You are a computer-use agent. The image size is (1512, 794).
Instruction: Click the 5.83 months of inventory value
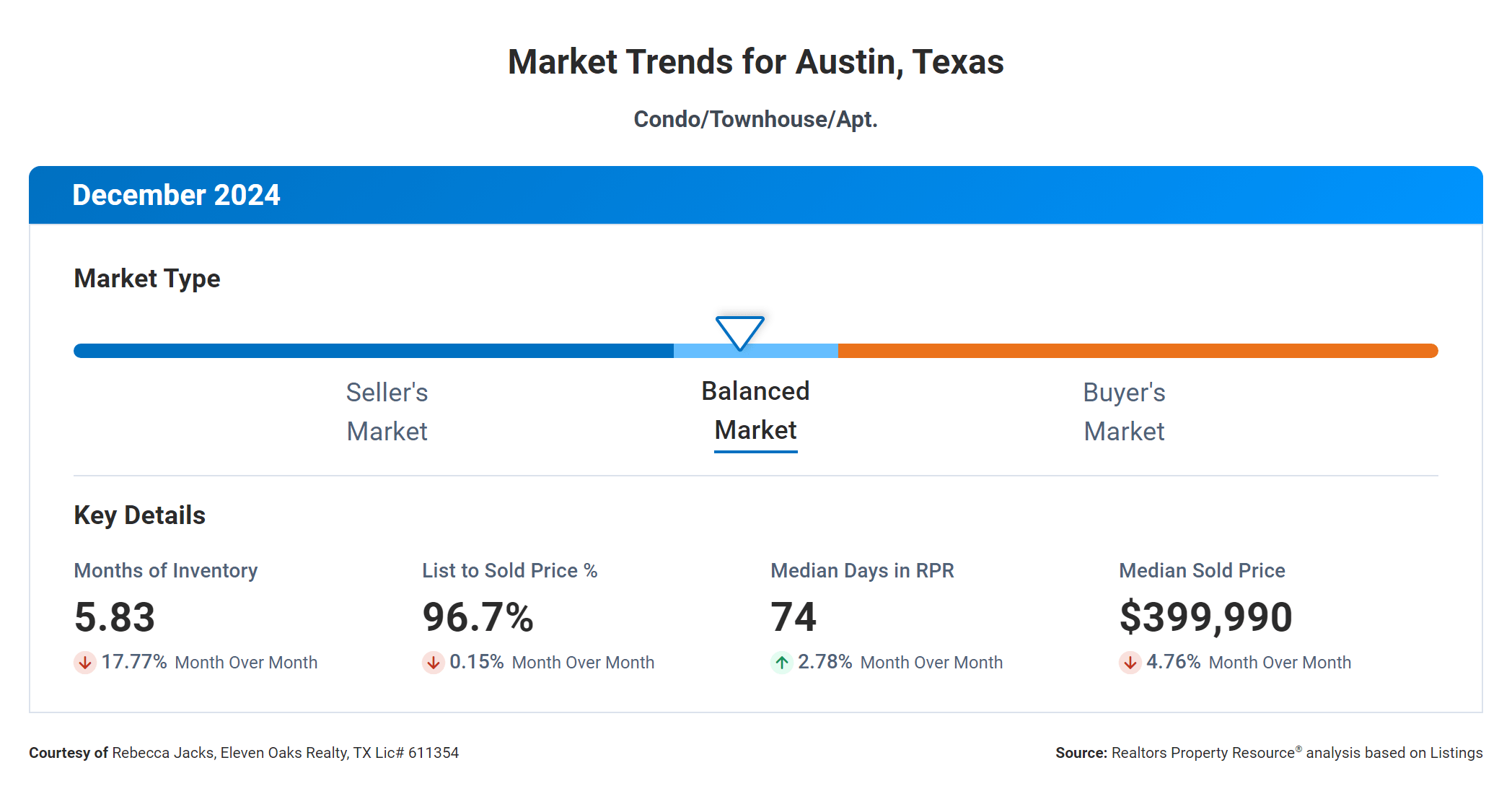115,617
